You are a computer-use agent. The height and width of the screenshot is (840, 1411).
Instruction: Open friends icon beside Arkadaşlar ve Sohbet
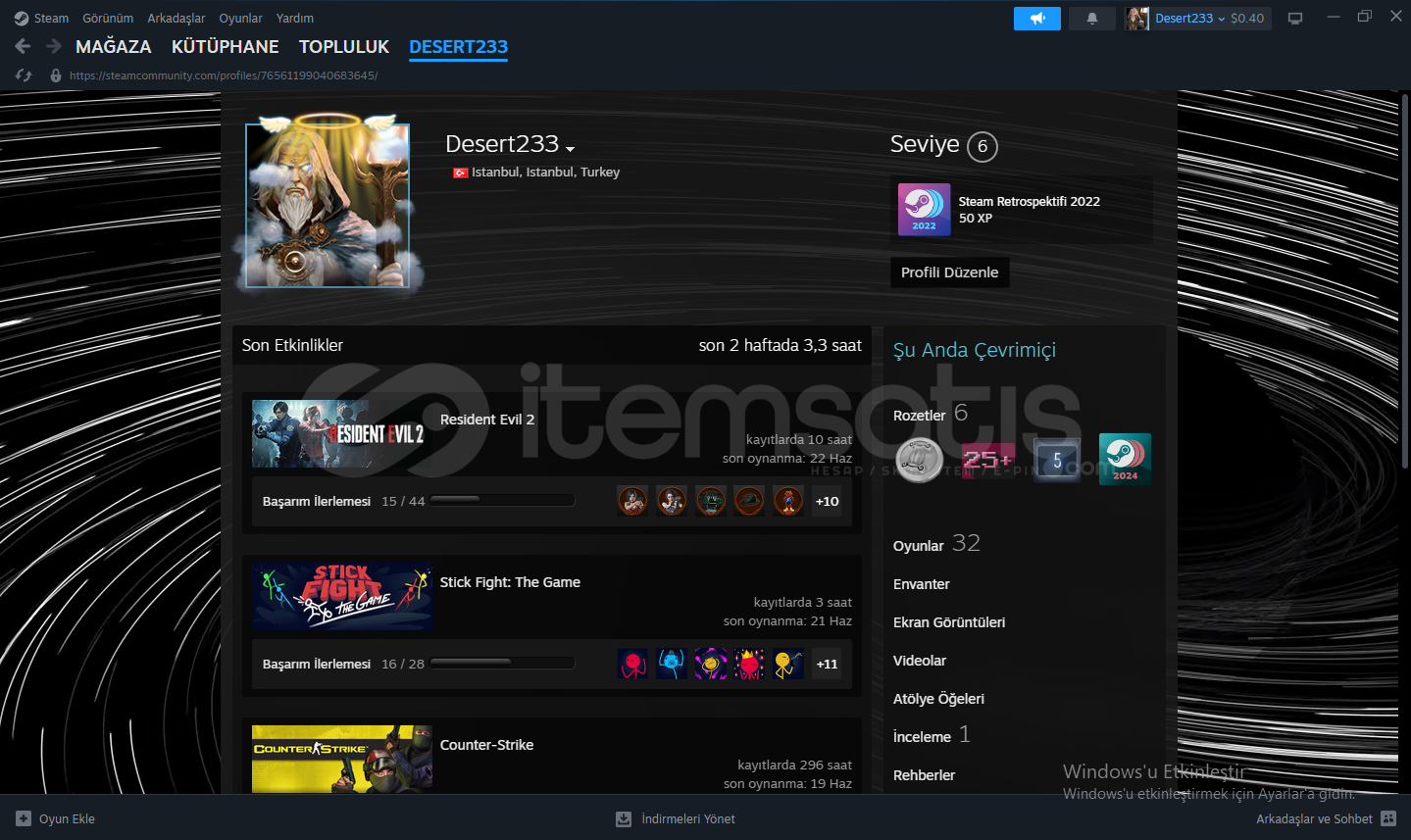coord(1388,818)
